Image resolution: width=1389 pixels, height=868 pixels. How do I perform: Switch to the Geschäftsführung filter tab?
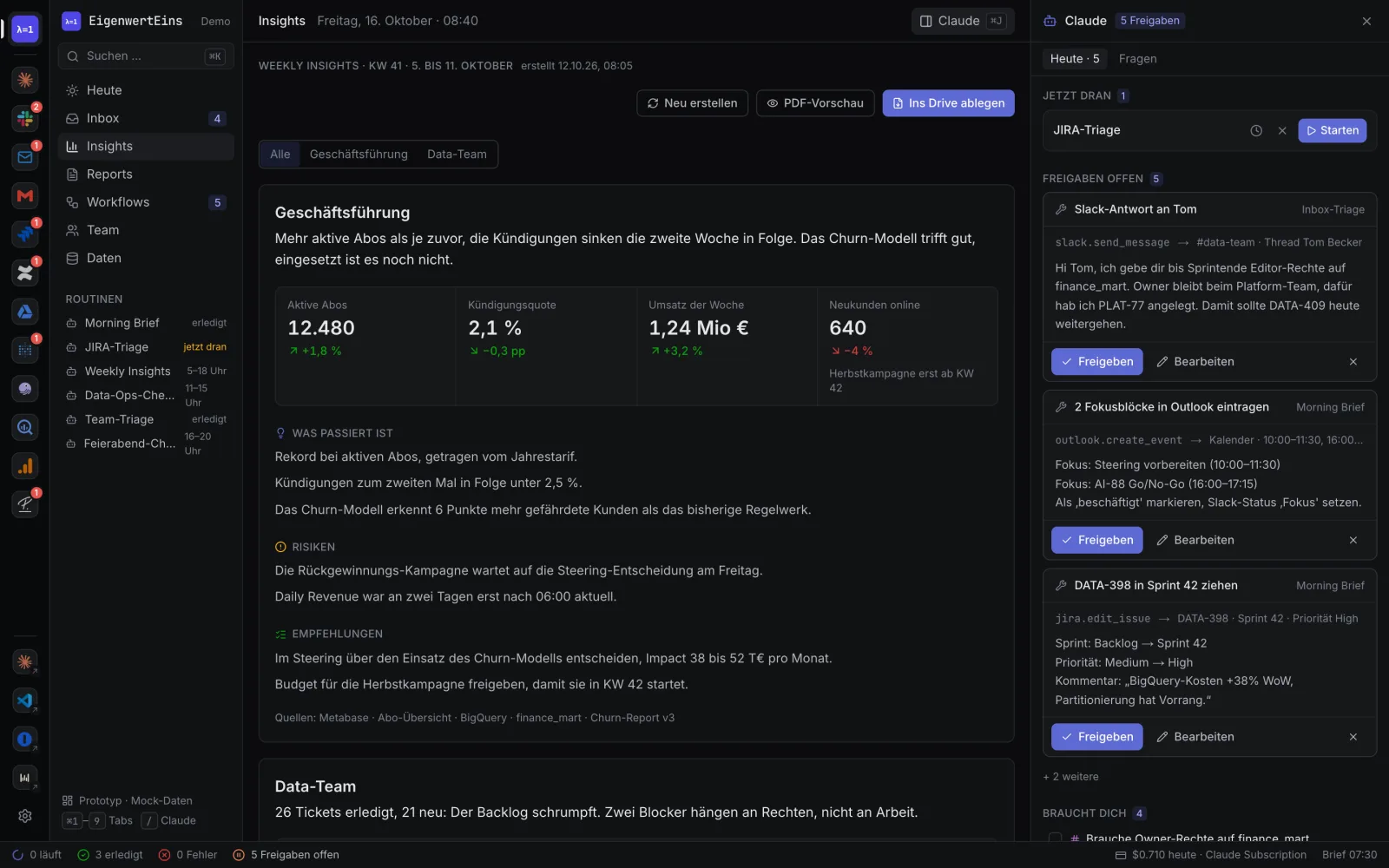(359, 155)
